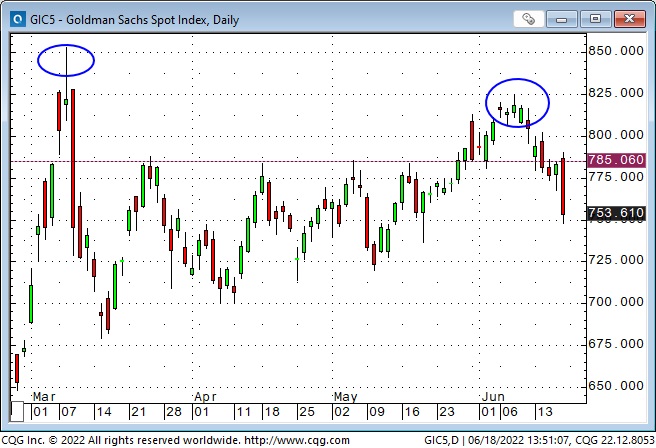Click the 825.000 price axis label

[616, 93]
